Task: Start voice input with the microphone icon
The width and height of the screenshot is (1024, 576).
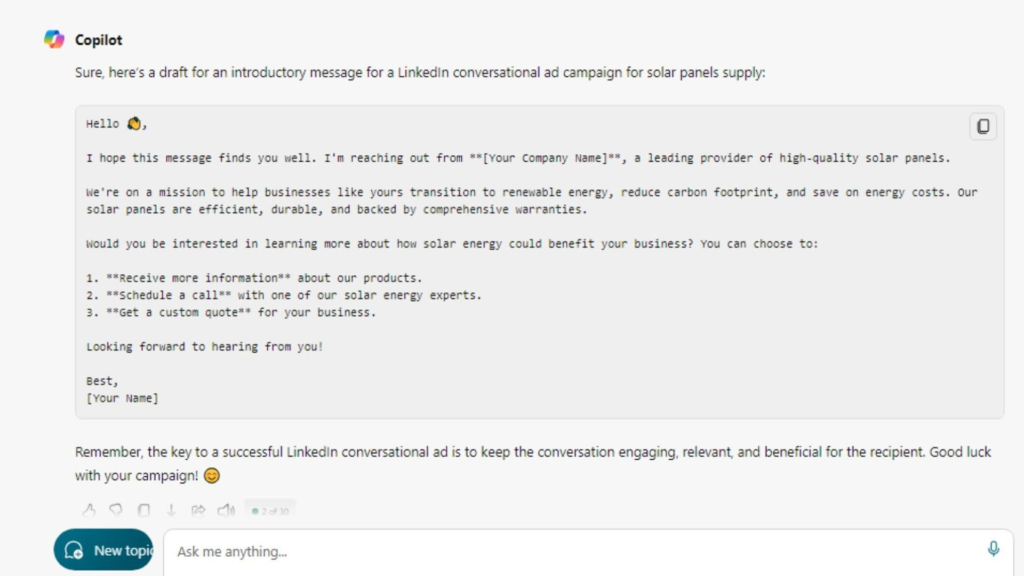Action: click(993, 548)
